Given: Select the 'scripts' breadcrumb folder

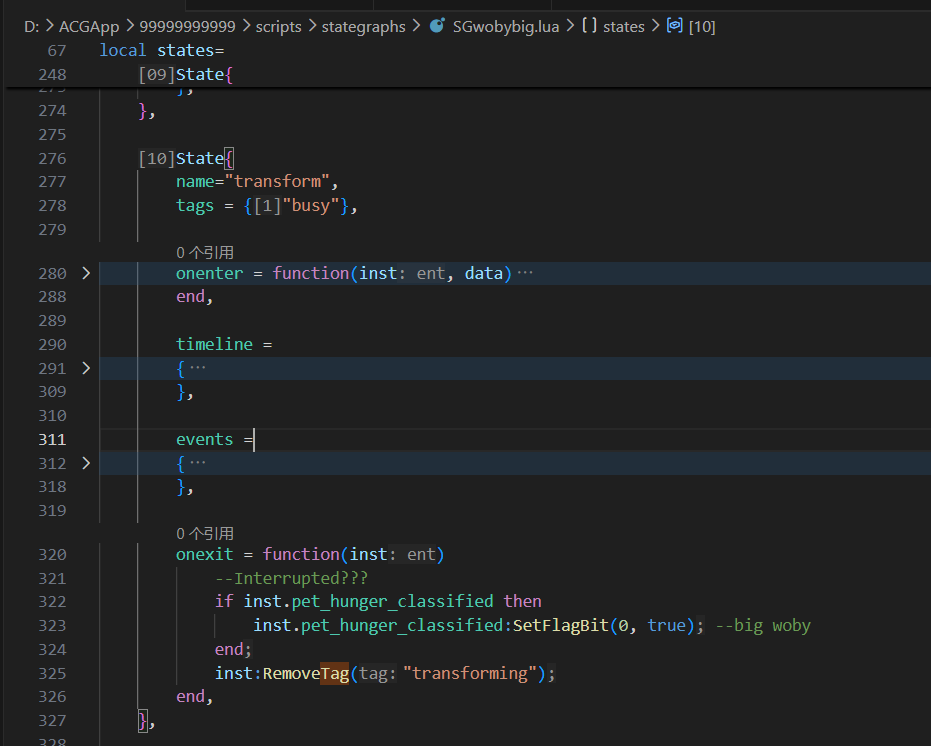Looking at the screenshot, I should pyautogui.click(x=278, y=27).
